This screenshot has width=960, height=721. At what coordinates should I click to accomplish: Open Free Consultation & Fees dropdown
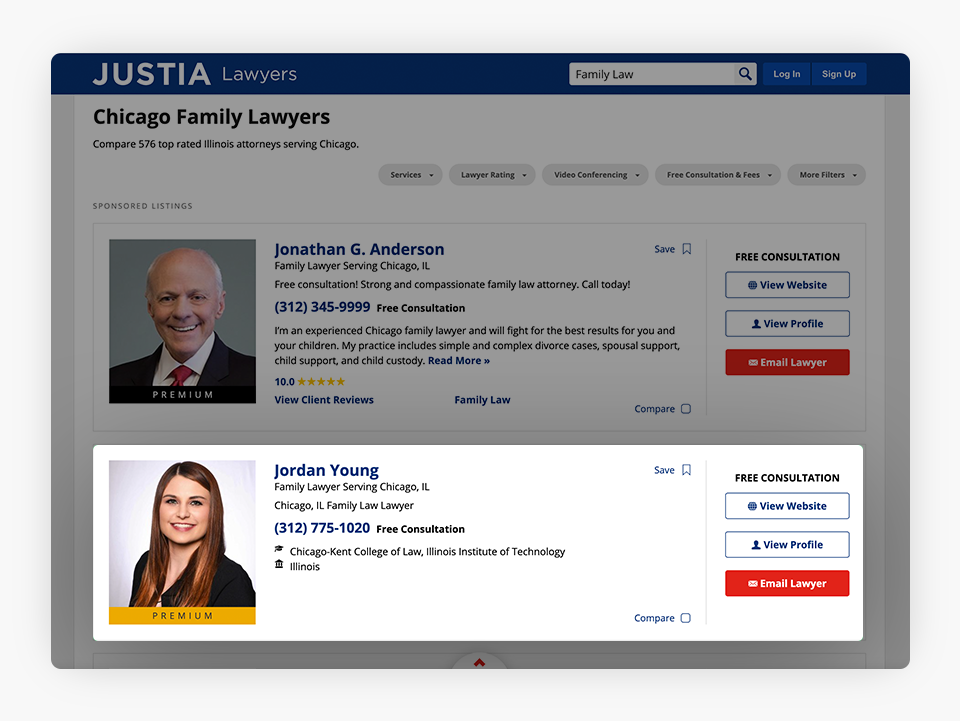[x=717, y=175]
